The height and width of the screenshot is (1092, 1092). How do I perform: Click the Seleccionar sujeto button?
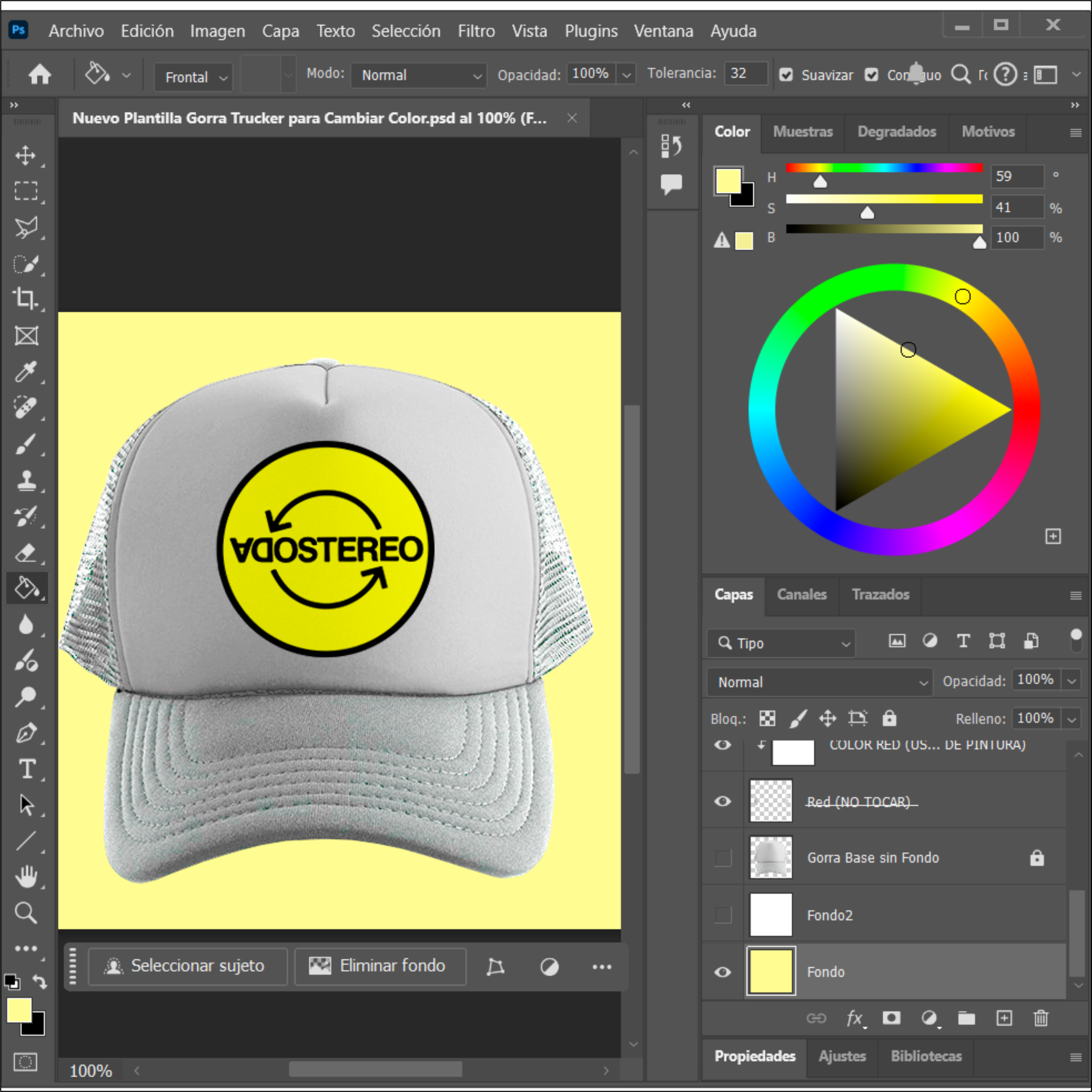coord(187,966)
